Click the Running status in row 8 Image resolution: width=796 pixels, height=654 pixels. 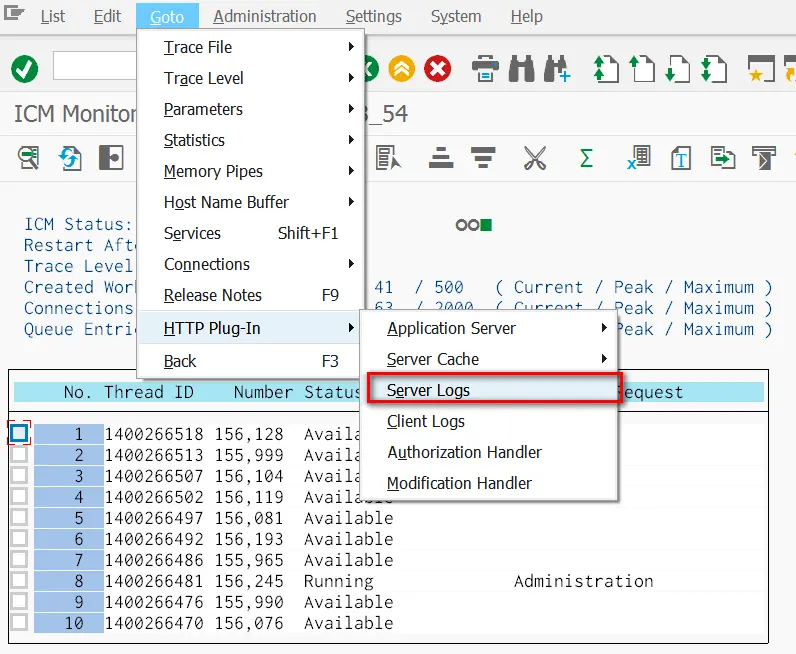pos(338,580)
